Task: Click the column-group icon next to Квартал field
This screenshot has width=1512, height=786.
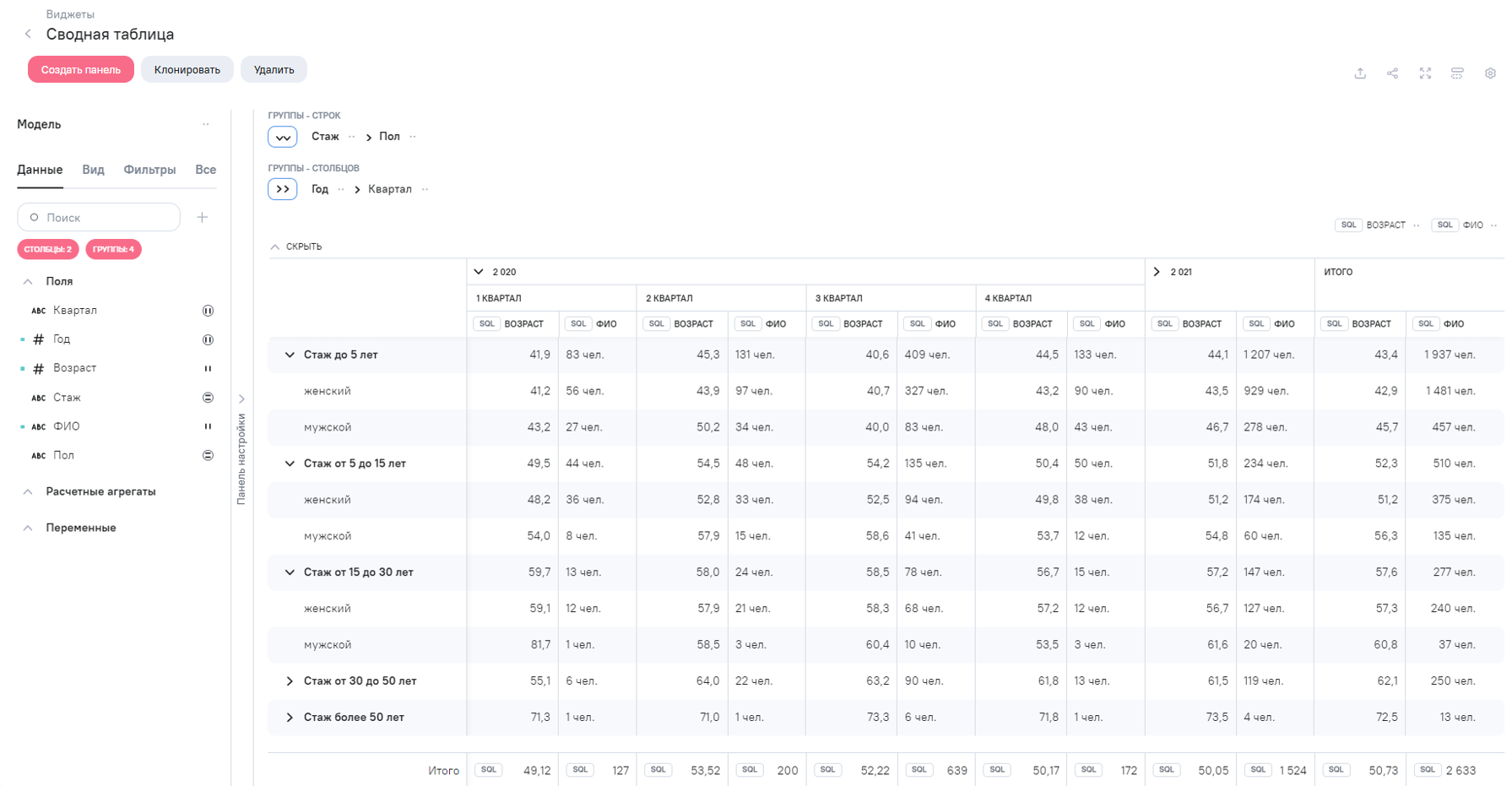Action: 208,311
